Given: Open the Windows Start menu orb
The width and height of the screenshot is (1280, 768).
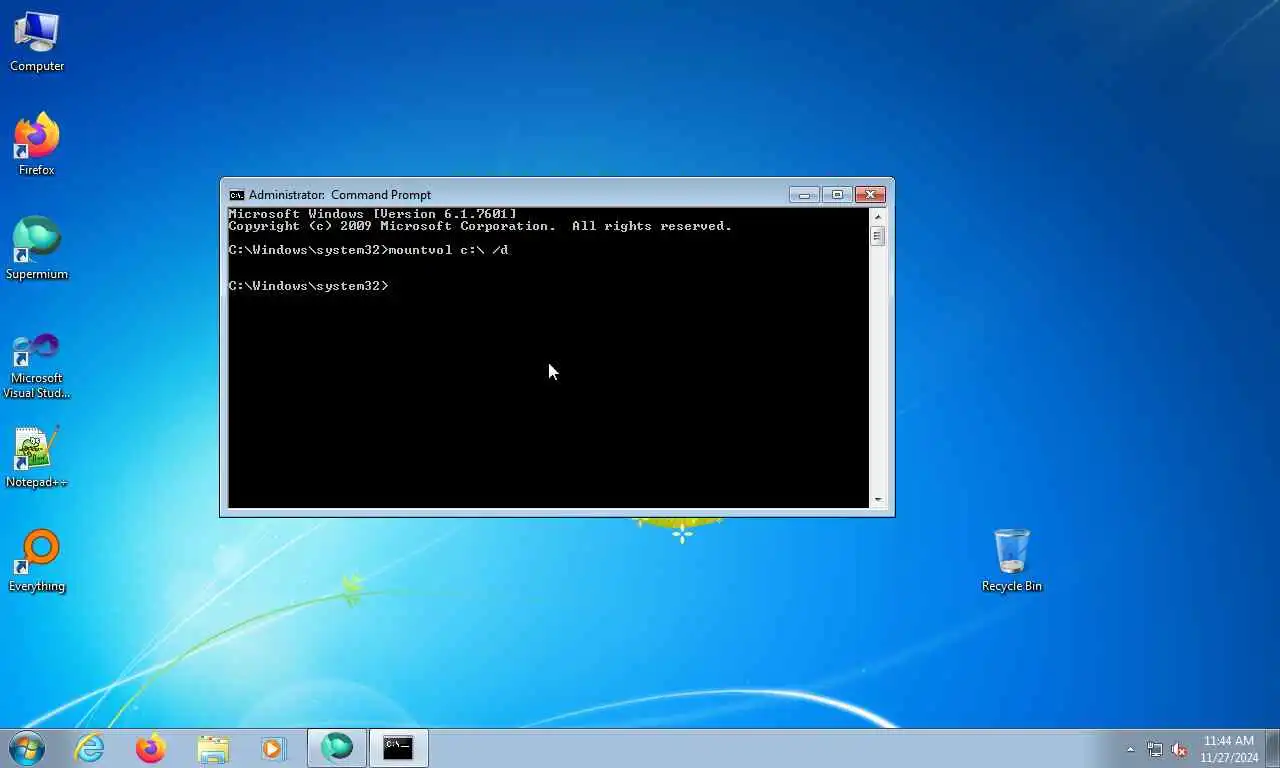Looking at the screenshot, I should (27, 747).
